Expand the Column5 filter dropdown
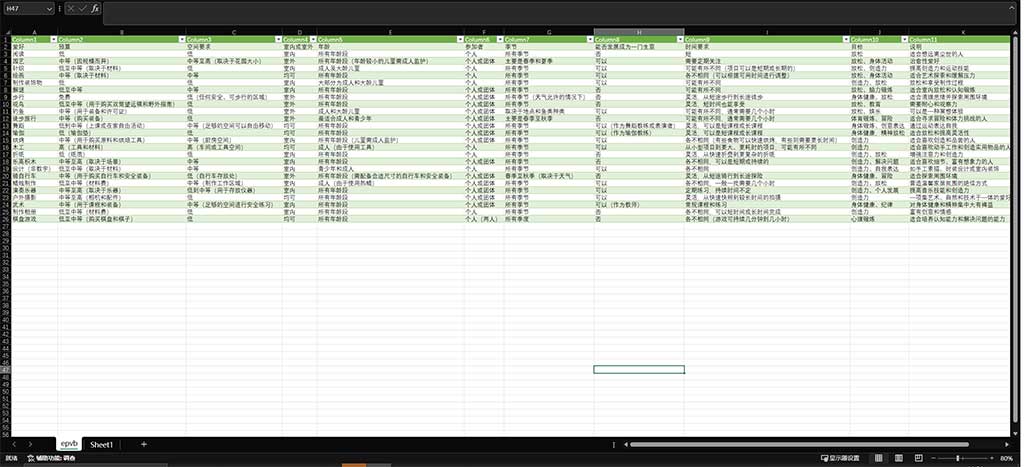The image size is (1024, 467). [459, 39]
